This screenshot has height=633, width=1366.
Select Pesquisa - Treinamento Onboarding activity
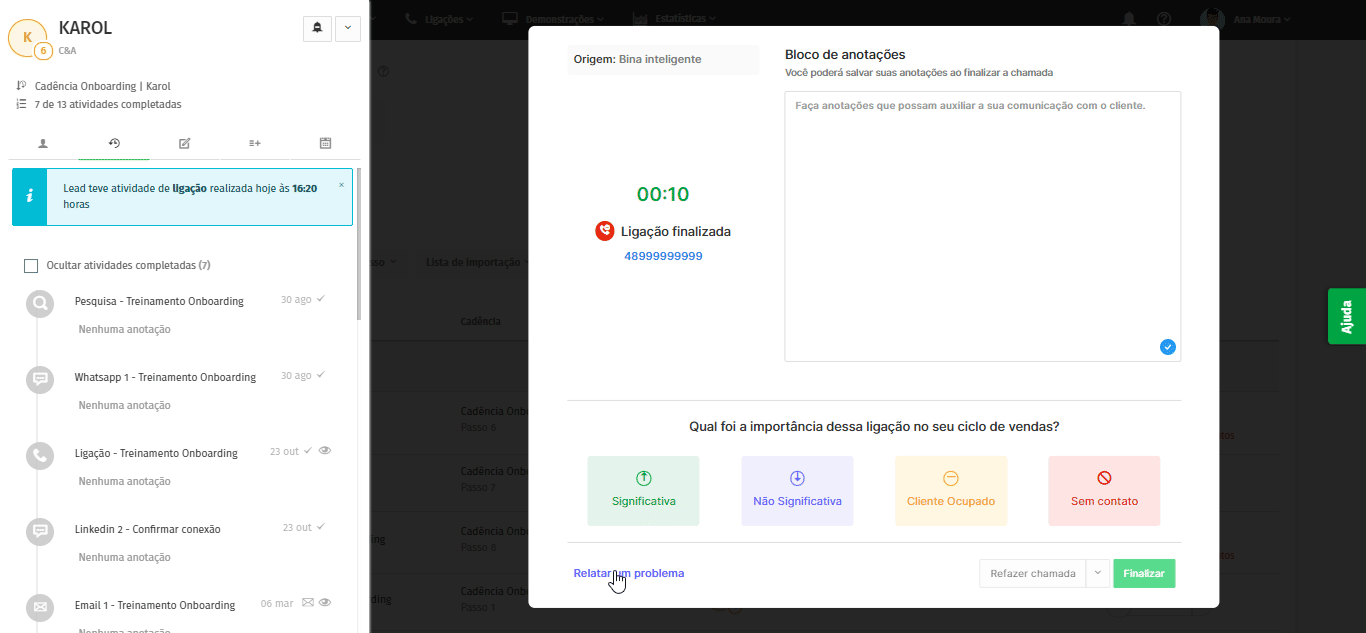pyautogui.click(x=159, y=301)
